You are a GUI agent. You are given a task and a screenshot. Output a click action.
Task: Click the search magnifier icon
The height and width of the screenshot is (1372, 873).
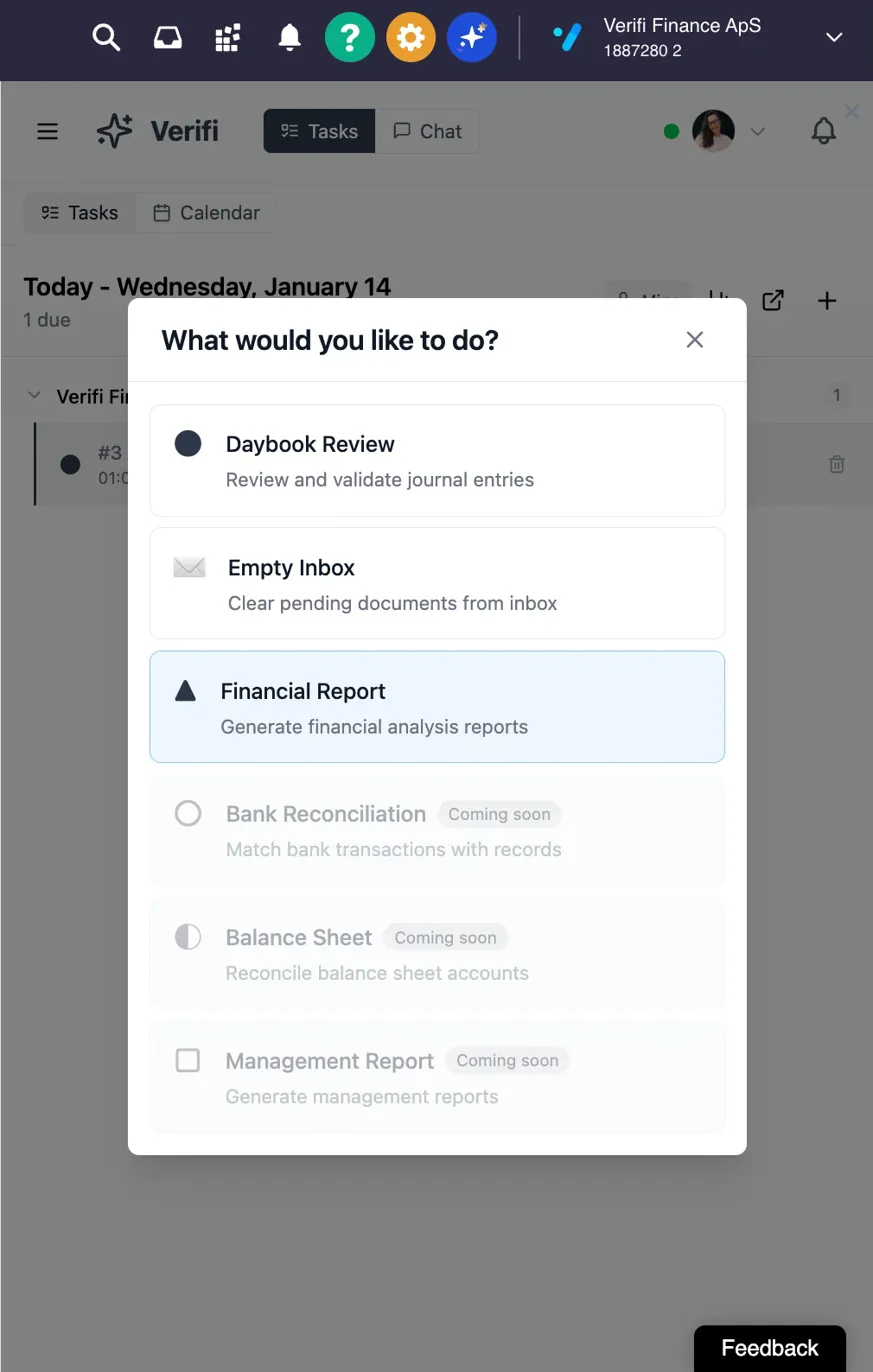tap(106, 38)
